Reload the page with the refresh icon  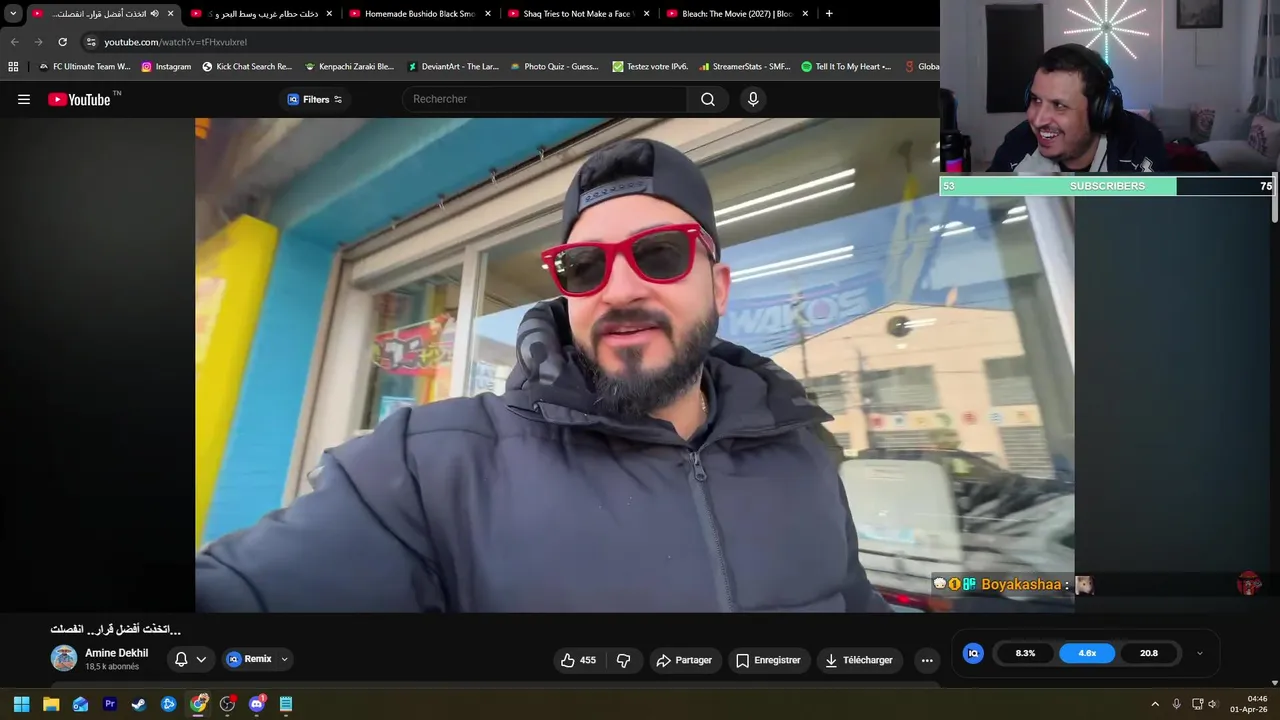62,42
